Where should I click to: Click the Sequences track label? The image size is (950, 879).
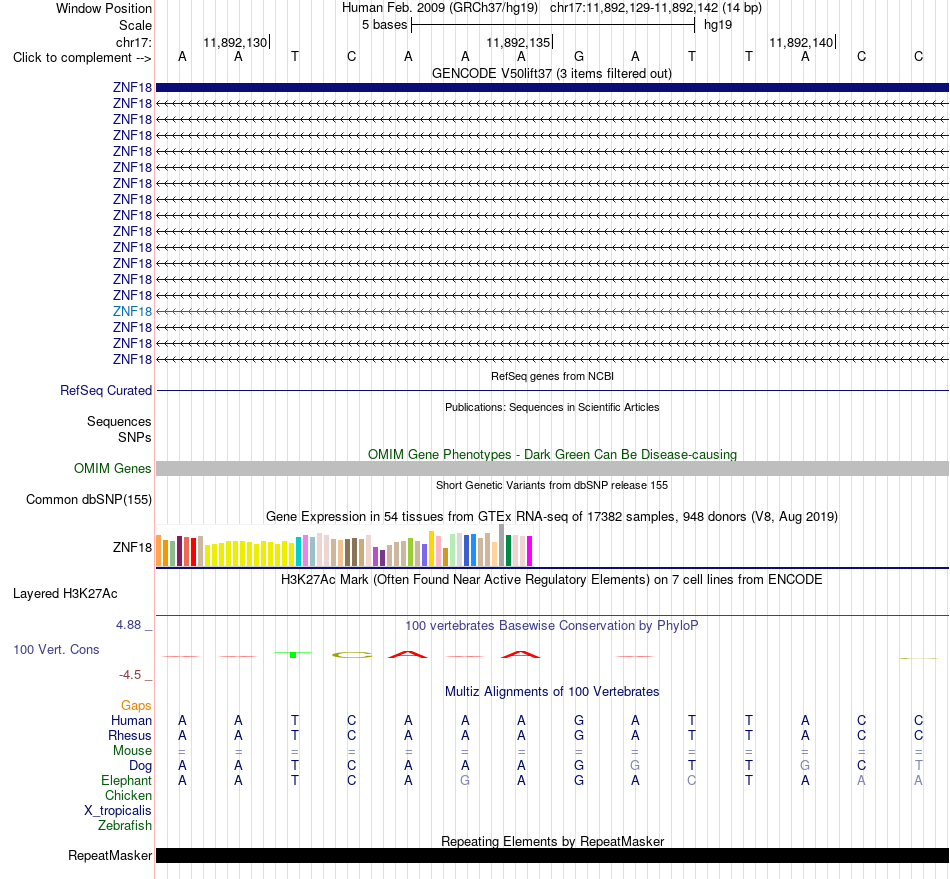[119, 421]
